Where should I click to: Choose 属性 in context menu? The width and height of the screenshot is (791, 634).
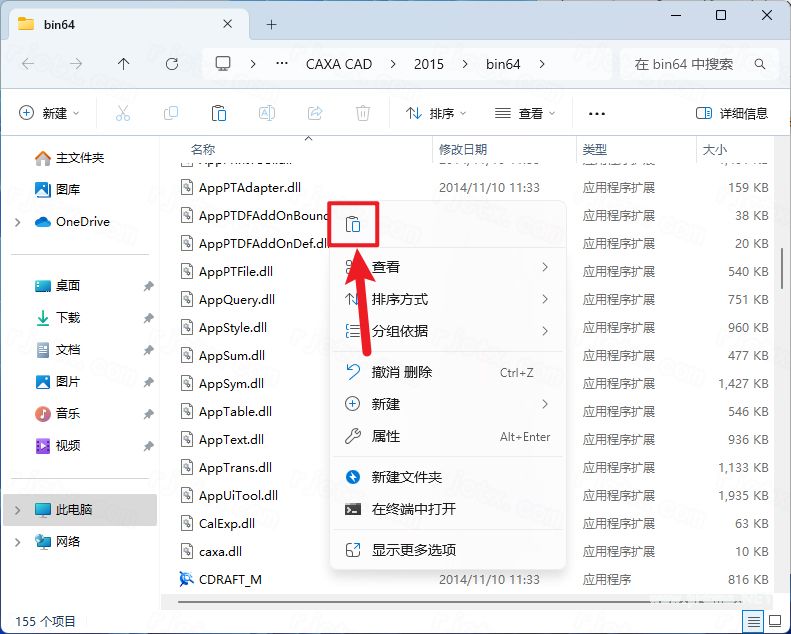click(x=447, y=436)
